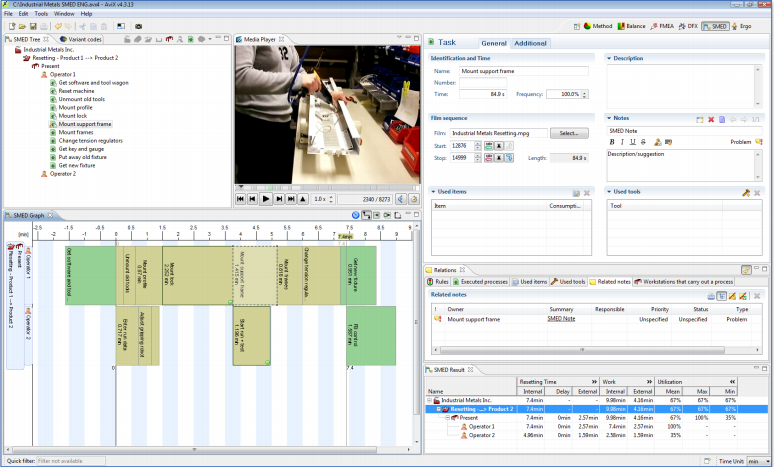774x467 pixels.
Task: Switch to the Additional tab
Action: [530, 44]
